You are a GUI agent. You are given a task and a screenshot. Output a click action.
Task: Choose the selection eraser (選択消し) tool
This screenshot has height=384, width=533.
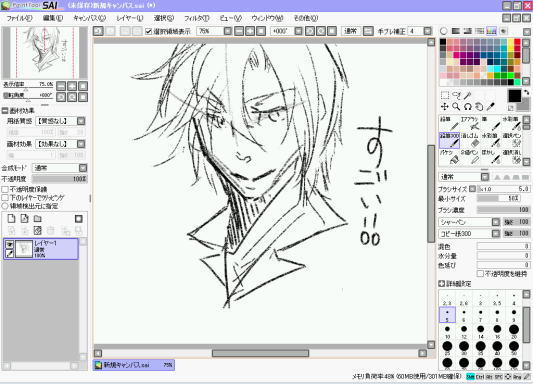coord(512,157)
